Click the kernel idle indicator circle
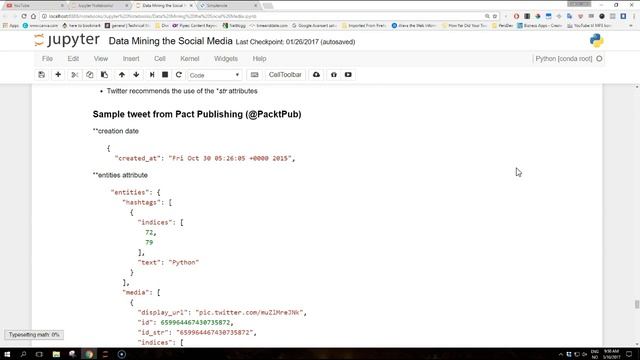 coord(599,59)
